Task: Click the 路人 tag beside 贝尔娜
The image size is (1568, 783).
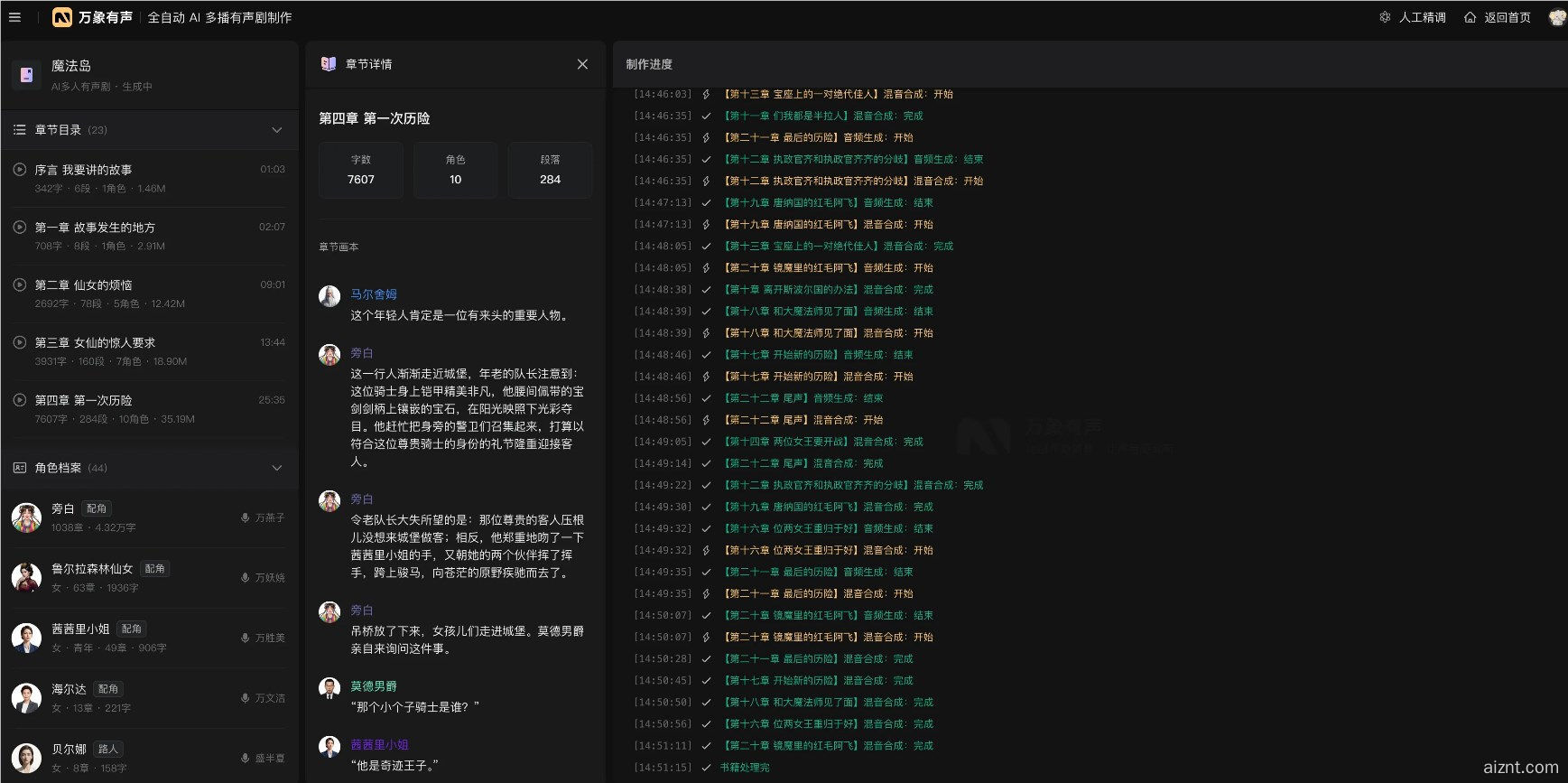Action: [x=108, y=749]
